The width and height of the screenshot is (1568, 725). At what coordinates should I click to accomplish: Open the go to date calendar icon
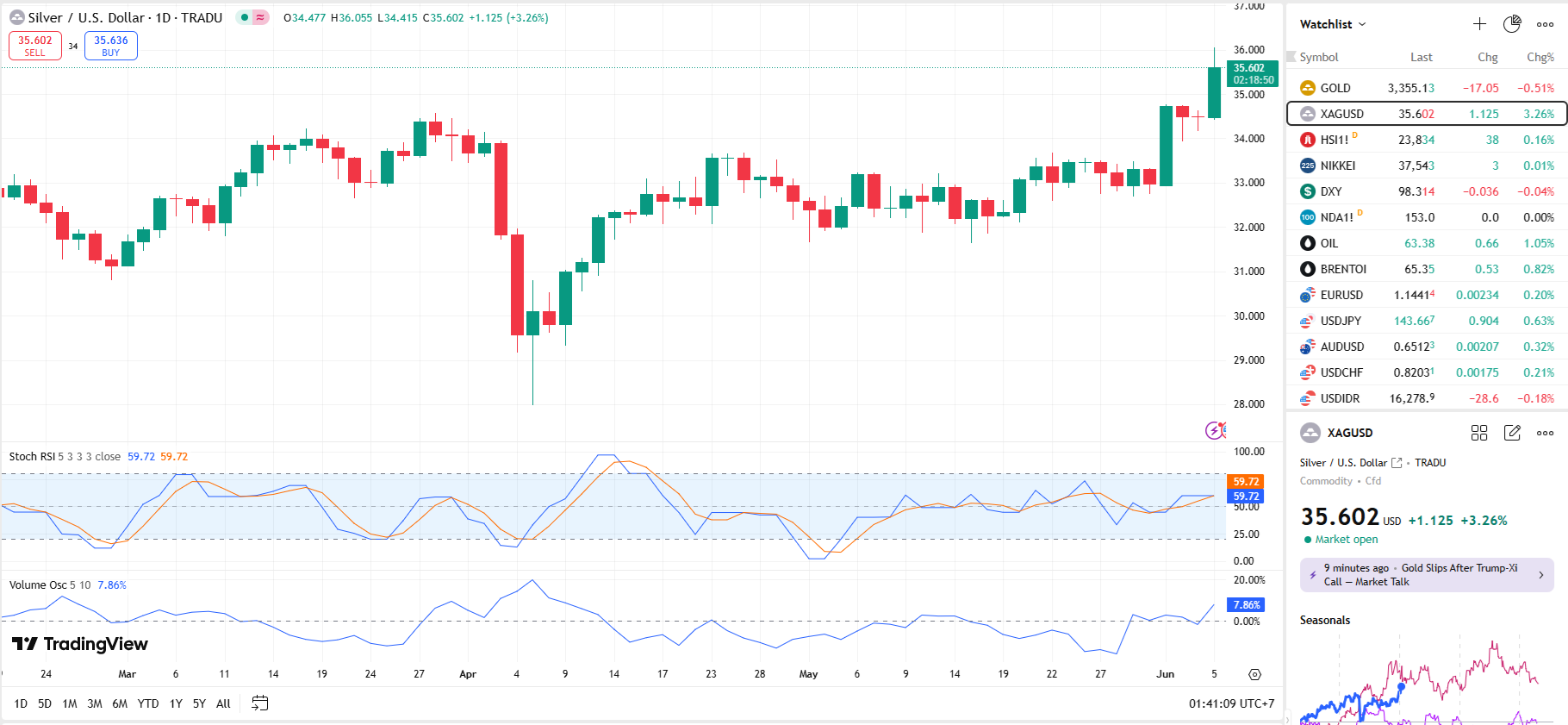(x=259, y=703)
